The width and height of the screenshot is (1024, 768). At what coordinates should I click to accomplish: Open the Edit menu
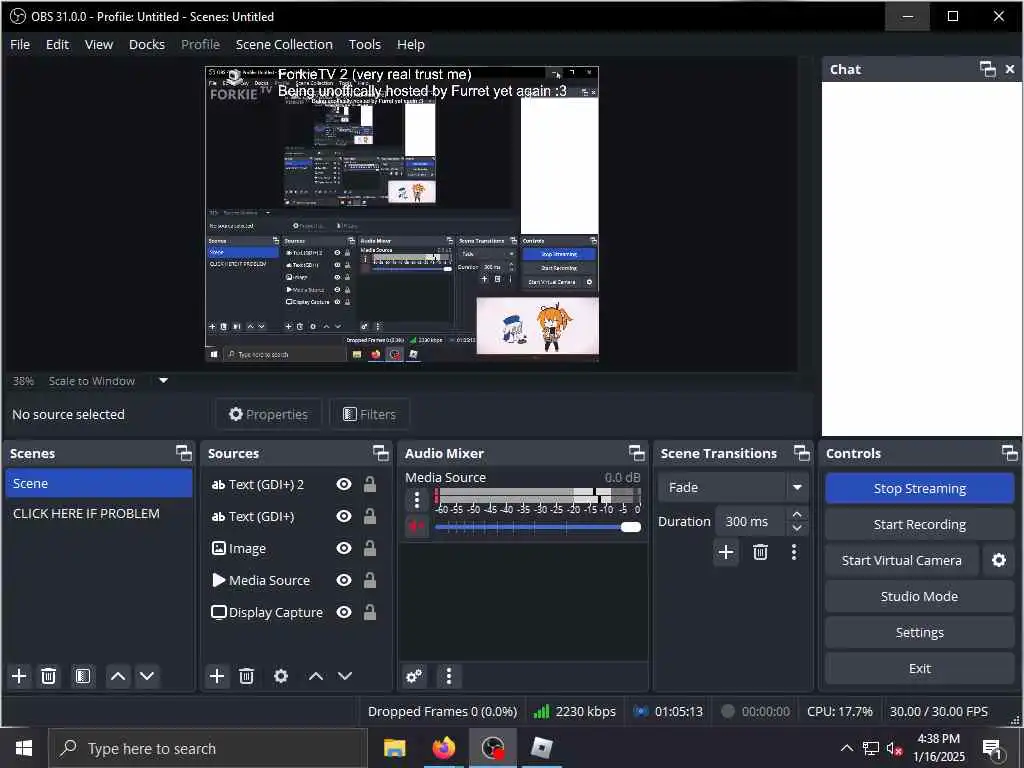(57, 44)
